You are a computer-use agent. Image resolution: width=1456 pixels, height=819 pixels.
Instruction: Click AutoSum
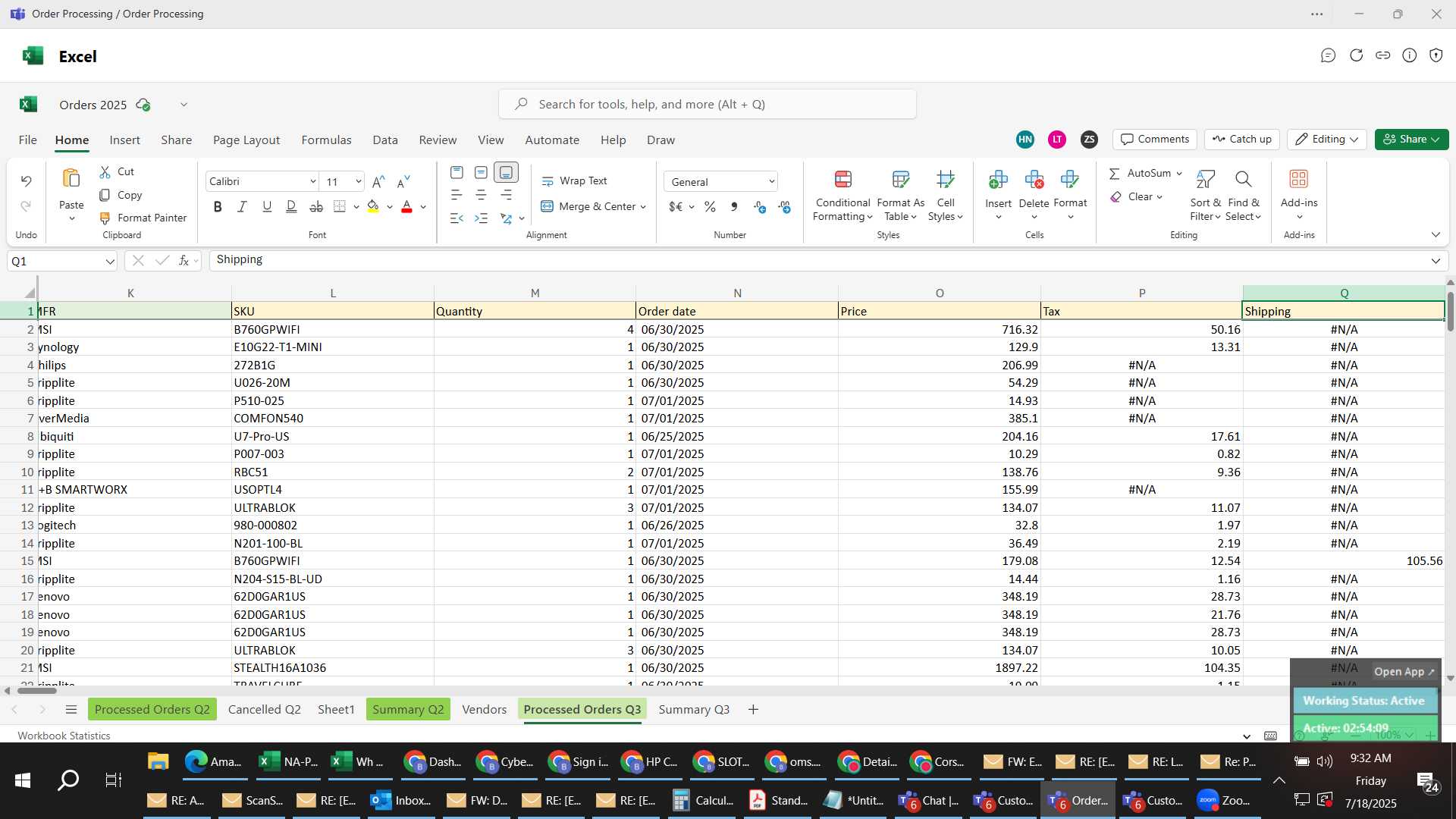tap(1140, 173)
